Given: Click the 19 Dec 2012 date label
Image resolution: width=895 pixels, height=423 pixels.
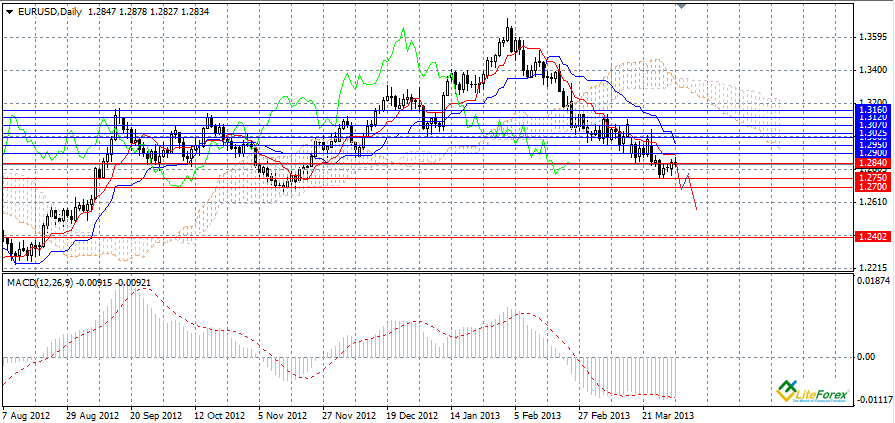Looking at the screenshot, I should pos(412,413).
